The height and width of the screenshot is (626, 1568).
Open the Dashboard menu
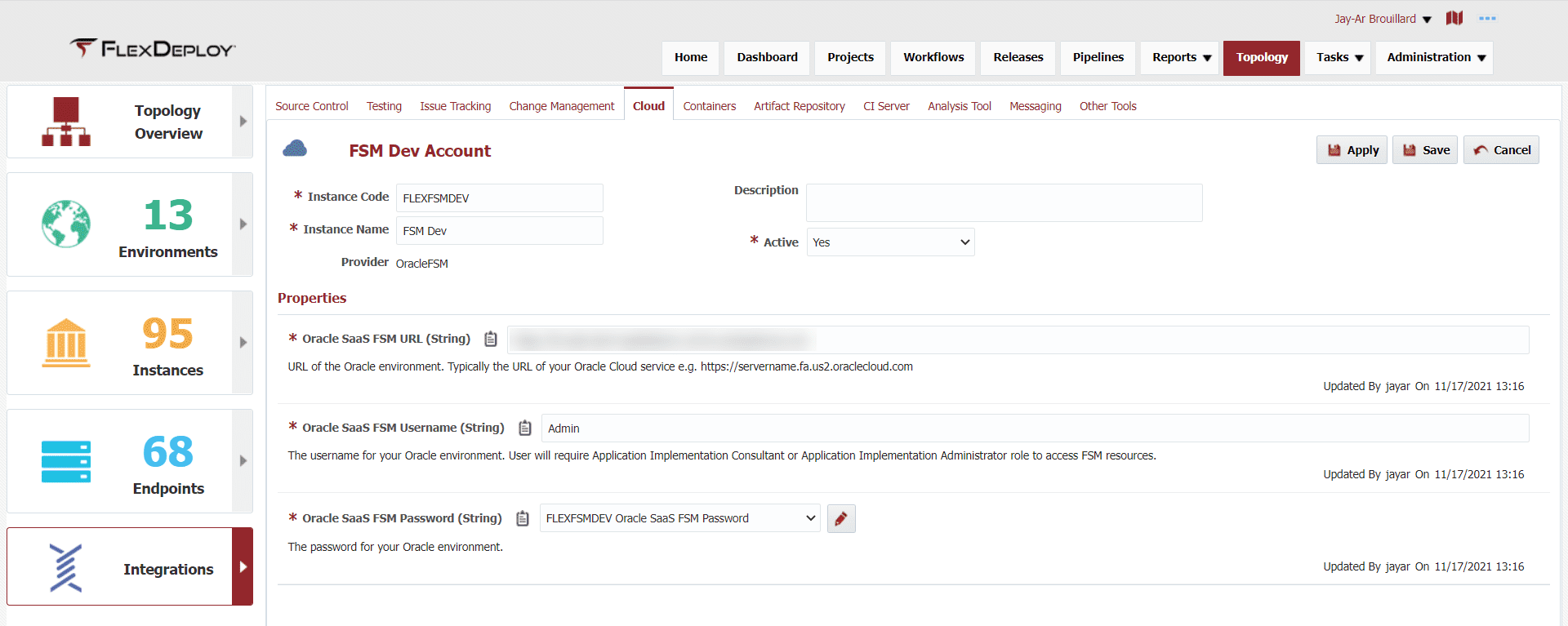pyautogui.click(x=767, y=58)
